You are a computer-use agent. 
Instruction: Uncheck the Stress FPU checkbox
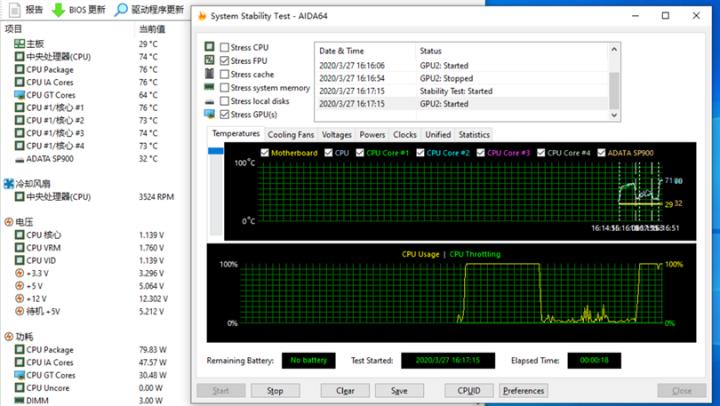[x=225, y=61]
